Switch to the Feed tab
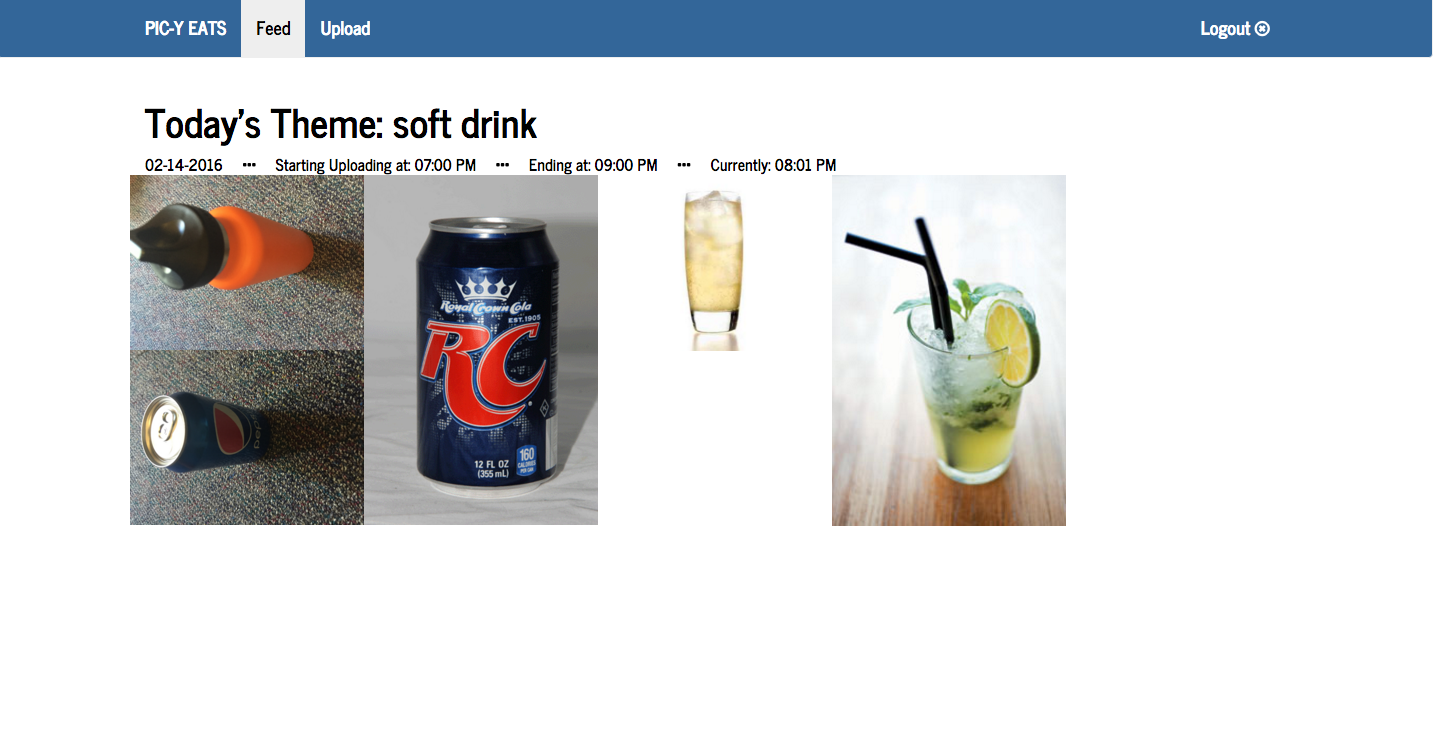The image size is (1433, 752). tap(273, 28)
